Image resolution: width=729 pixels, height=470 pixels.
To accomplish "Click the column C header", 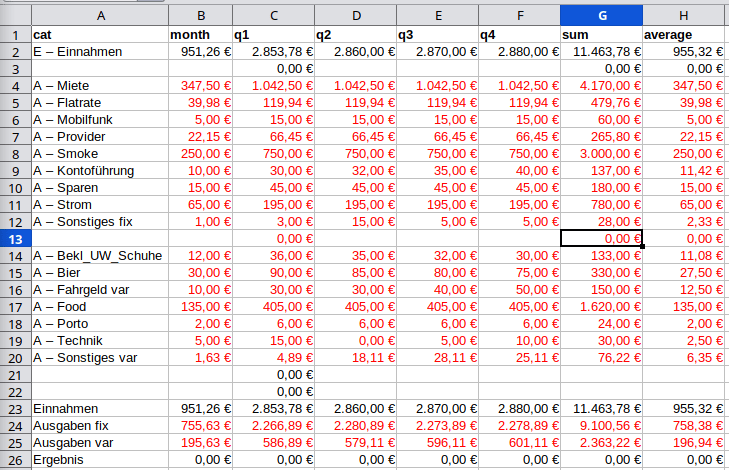I will pyautogui.click(x=273, y=15).
